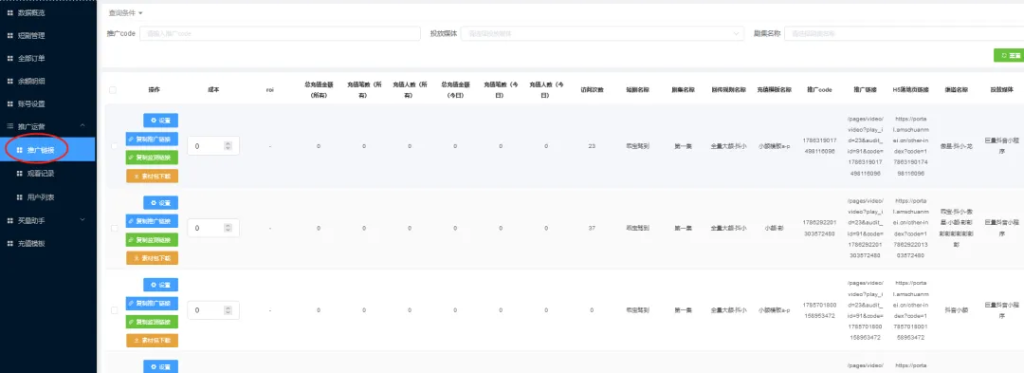
Task: Click 设置 in the row with code 1785701800156953472
Action: click(161, 285)
